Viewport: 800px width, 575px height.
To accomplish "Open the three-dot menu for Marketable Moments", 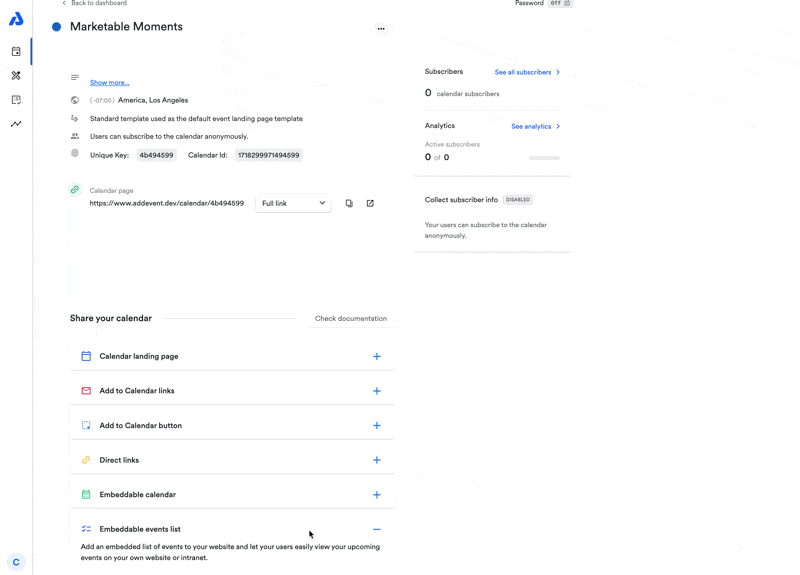I will (381, 29).
